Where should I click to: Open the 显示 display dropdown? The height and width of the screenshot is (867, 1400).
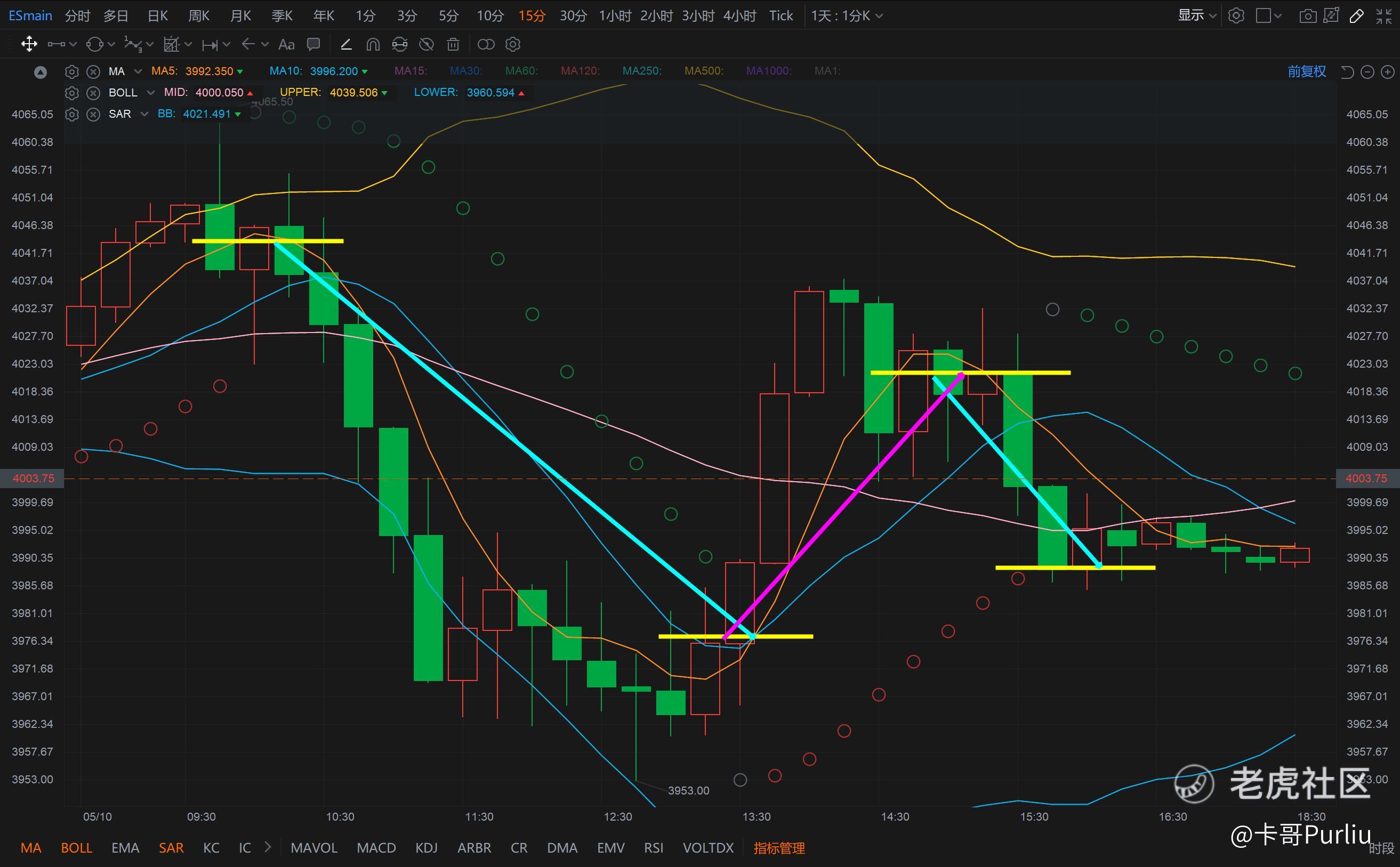tap(1197, 15)
